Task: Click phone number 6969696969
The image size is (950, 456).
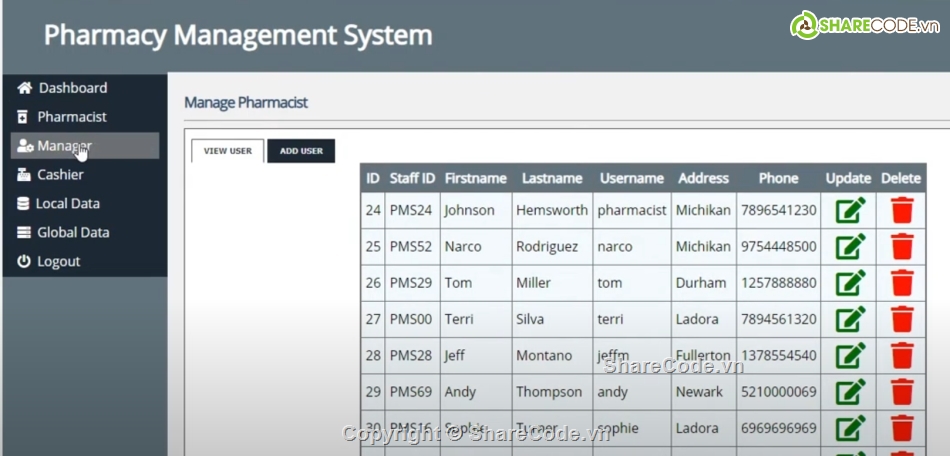Action: pos(779,428)
